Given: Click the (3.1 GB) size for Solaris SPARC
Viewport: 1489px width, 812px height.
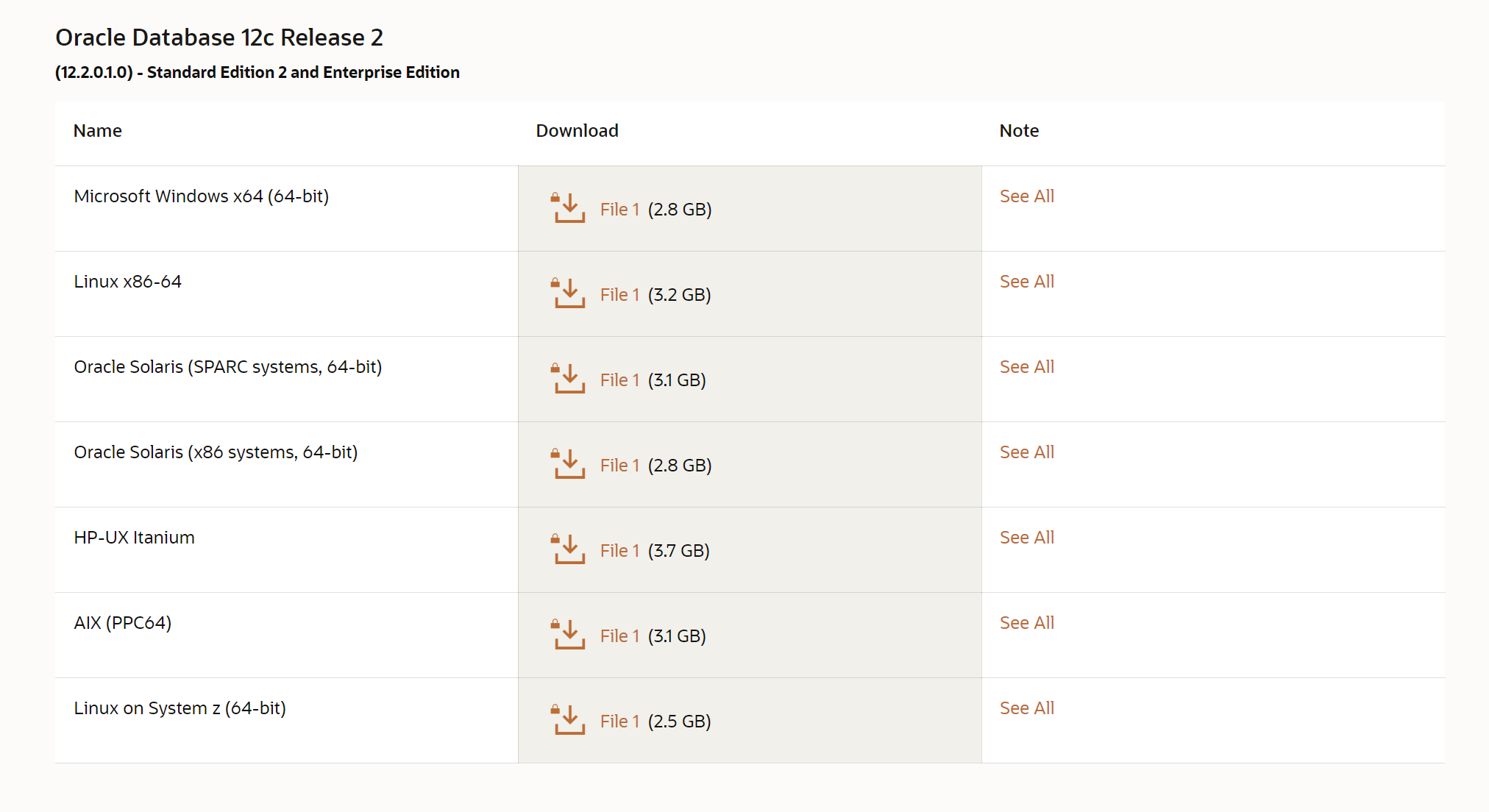Looking at the screenshot, I should [677, 380].
